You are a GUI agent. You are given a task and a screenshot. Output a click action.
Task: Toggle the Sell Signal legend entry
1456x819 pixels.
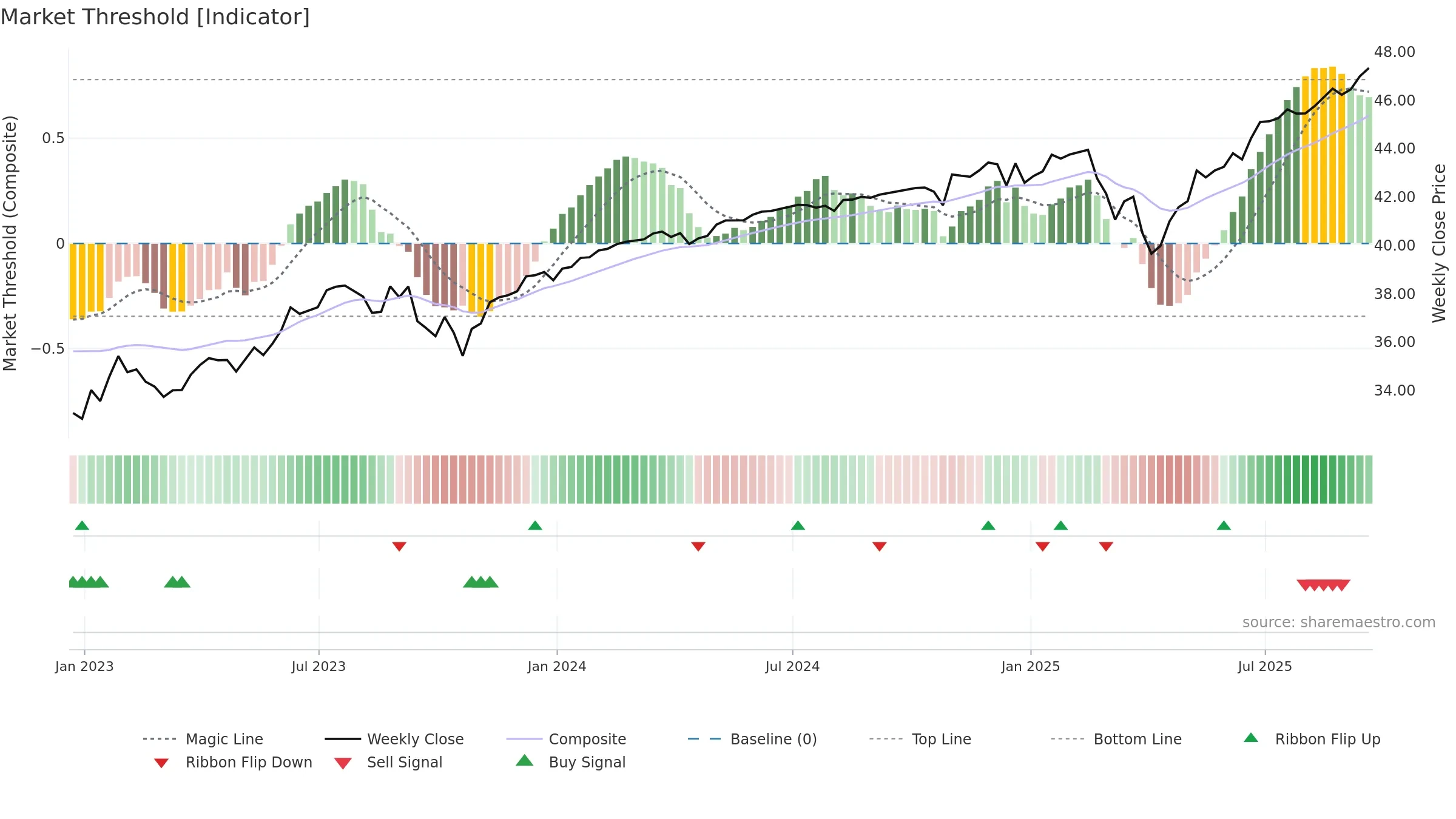coord(388,762)
